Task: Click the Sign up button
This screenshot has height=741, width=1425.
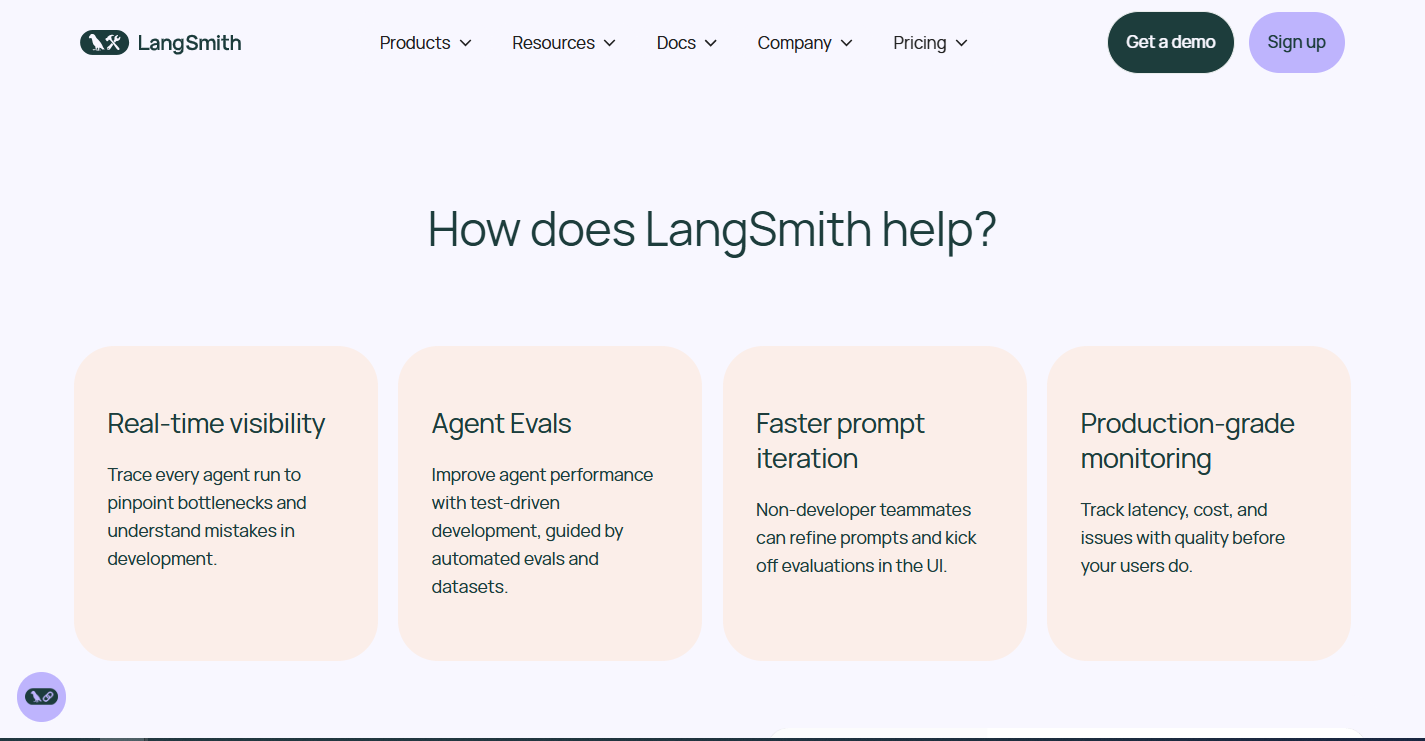Action: coord(1297,42)
